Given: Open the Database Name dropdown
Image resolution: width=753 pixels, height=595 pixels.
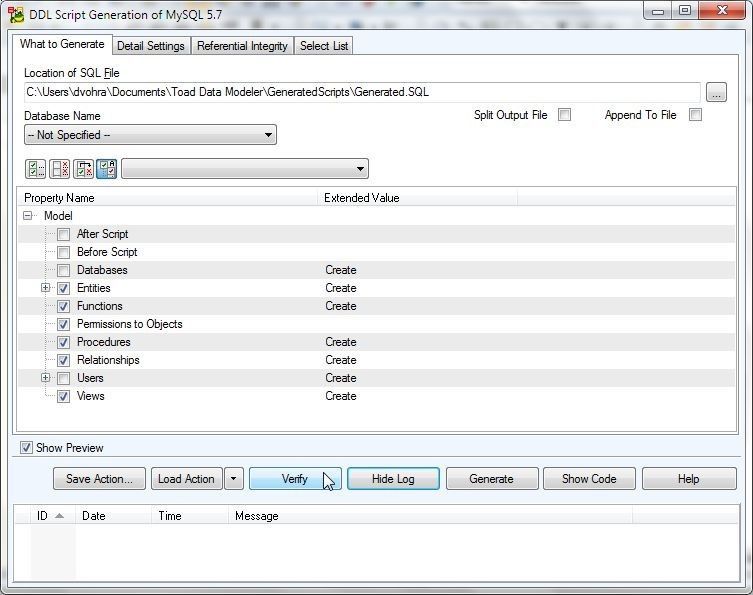Looking at the screenshot, I should (150, 135).
